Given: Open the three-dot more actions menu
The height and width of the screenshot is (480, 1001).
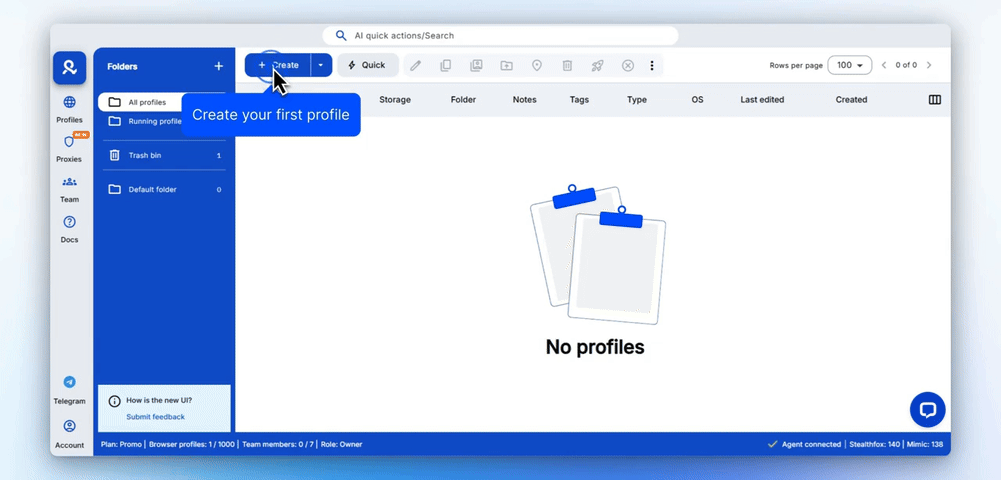Looking at the screenshot, I should tap(652, 66).
